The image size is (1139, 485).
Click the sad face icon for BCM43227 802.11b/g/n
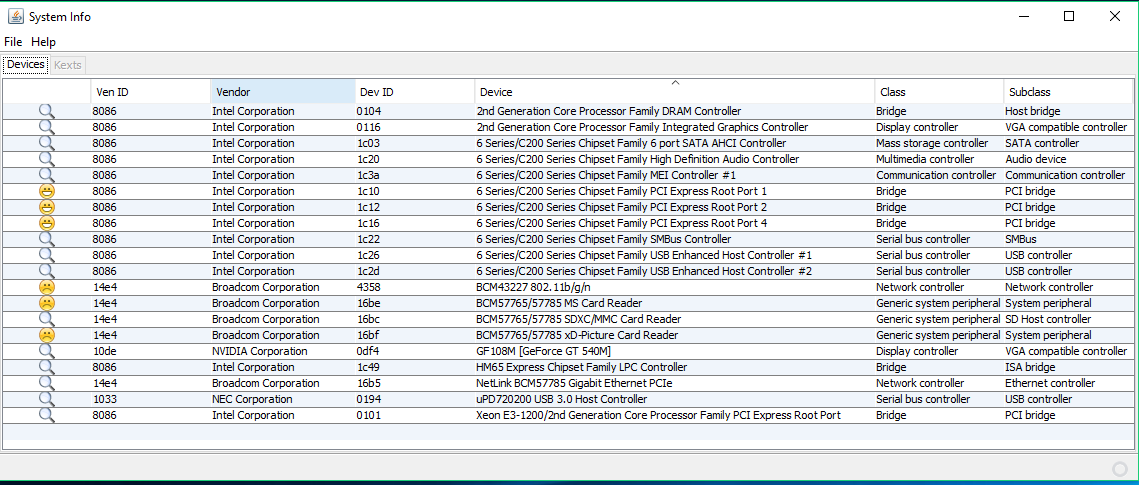(x=46, y=287)
